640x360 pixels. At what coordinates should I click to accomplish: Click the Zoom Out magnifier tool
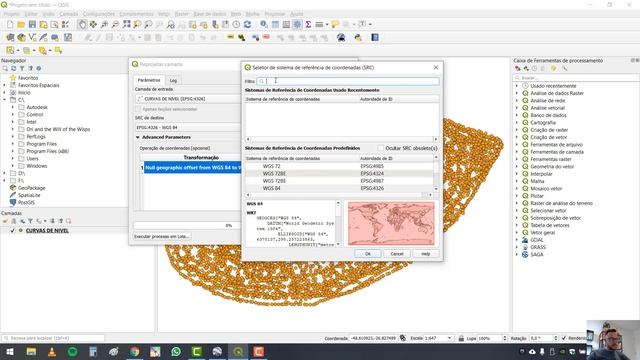[115, 24]
